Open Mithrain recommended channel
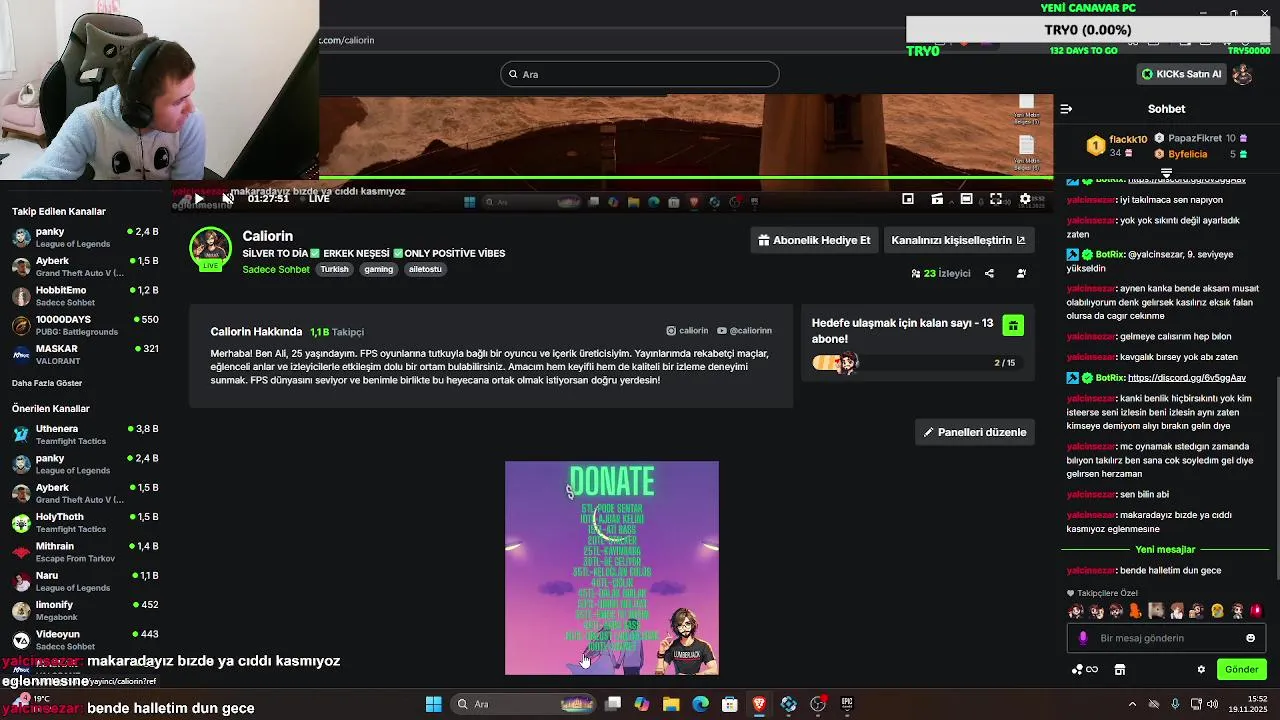Image resolution: width=1280 pixels, height=720 pixels. tap(85, 552)
